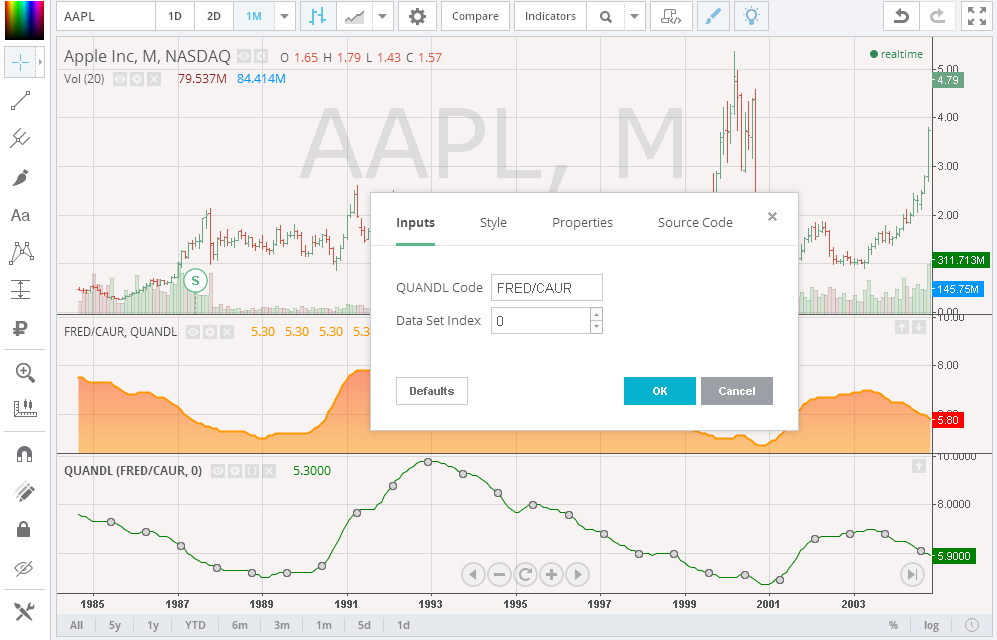997x640 pixels.
Task: Toggle stay in drawing mode pencil
Action: [24, 491]
